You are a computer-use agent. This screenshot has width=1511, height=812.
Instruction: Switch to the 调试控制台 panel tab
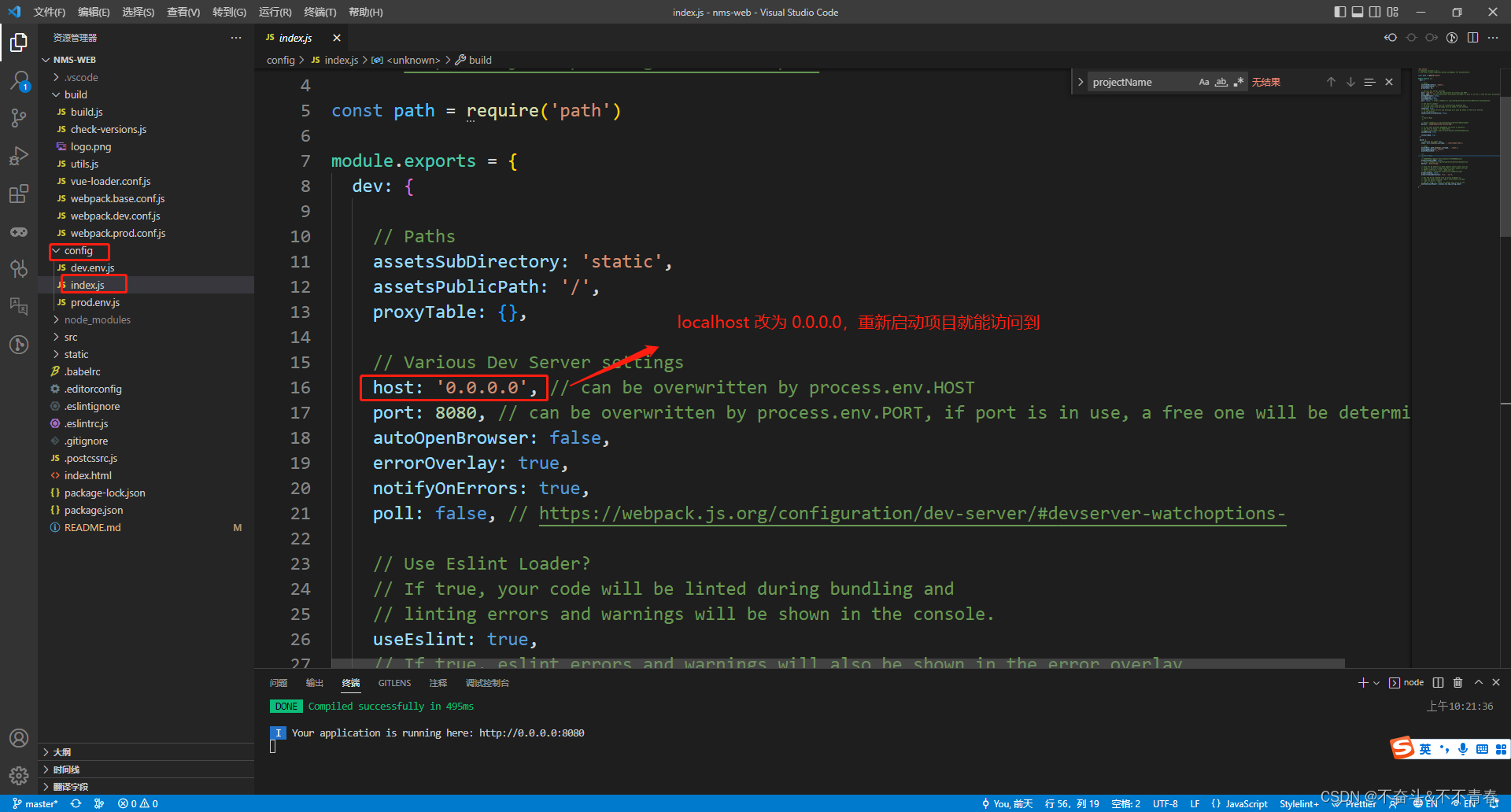pyautogui.click(x=487, y=683)
